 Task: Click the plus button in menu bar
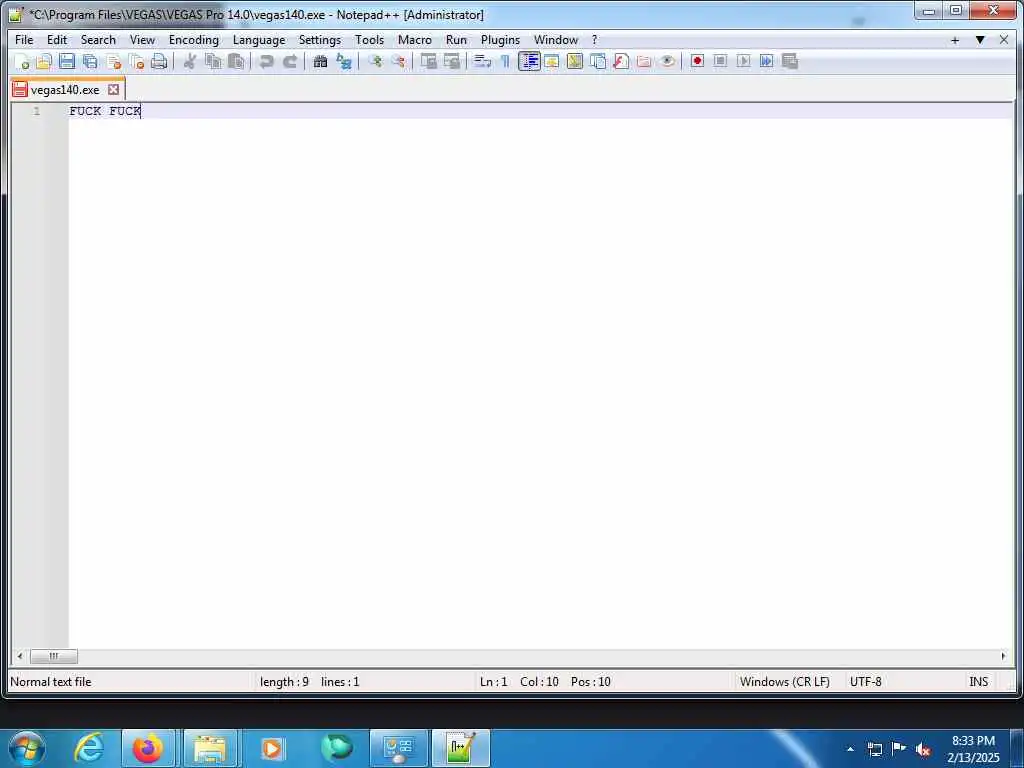tap(955, 40)
